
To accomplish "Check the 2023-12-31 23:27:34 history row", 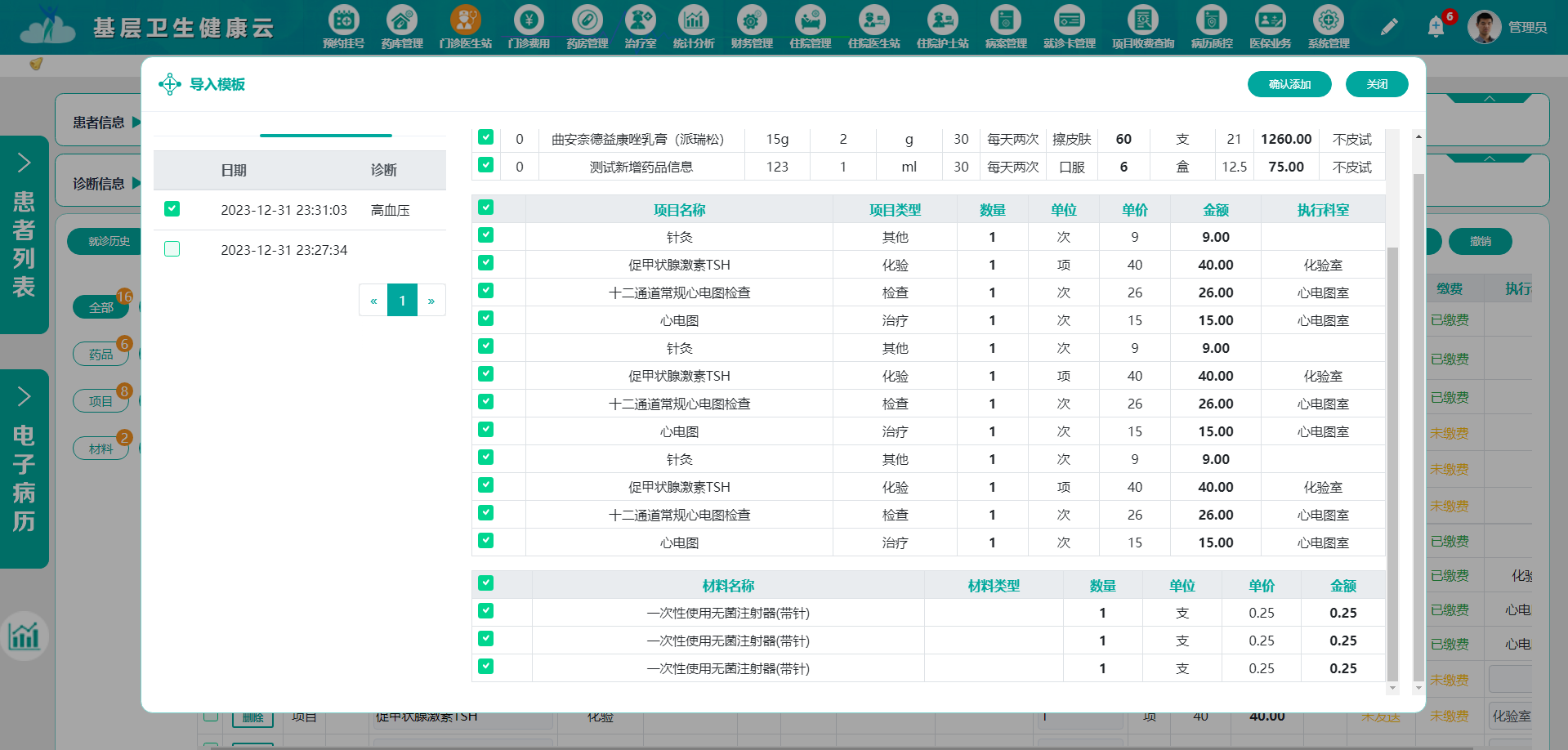I will pyautogui.click(x=172, y=249).
